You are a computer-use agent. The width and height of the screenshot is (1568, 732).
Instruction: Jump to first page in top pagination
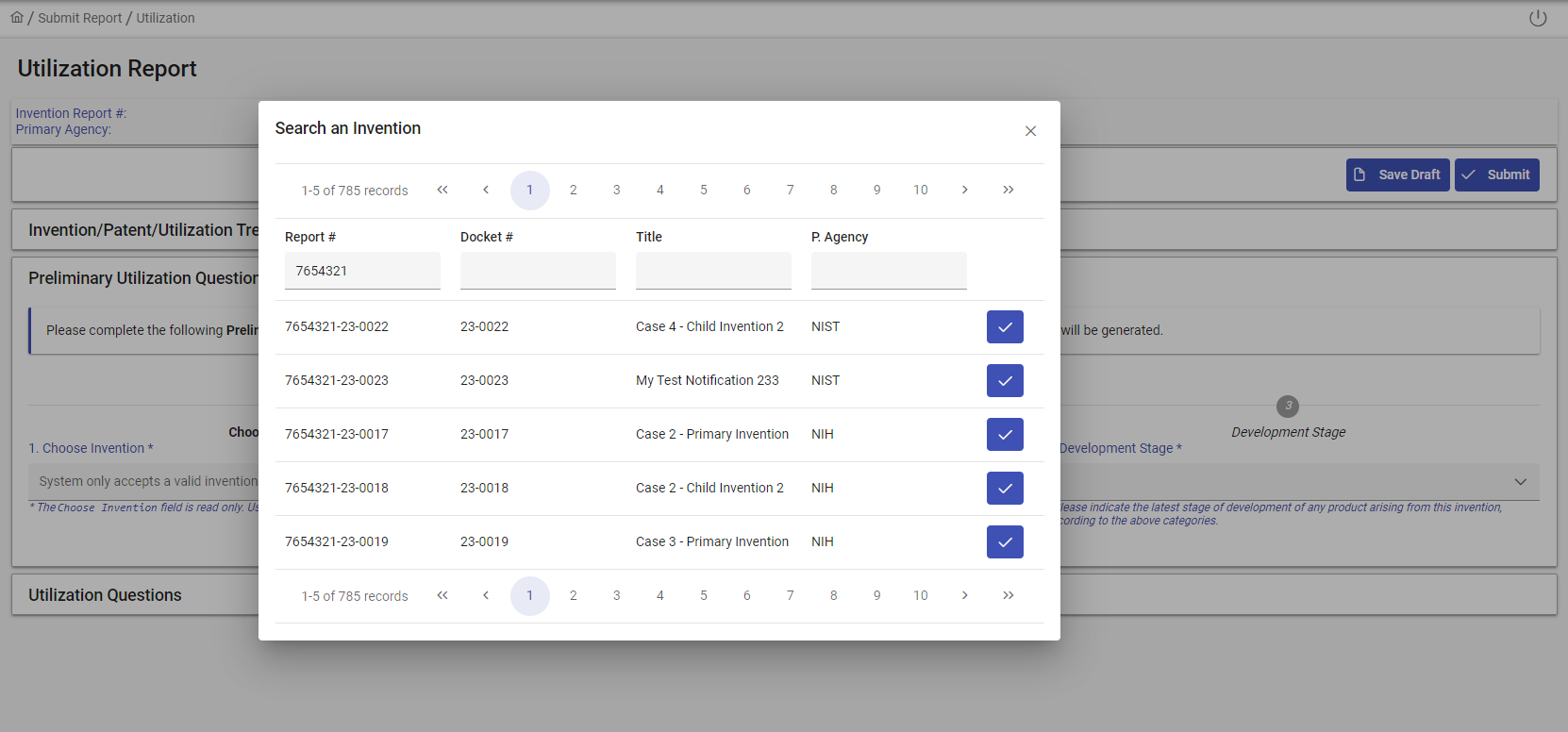pos(442,190)
